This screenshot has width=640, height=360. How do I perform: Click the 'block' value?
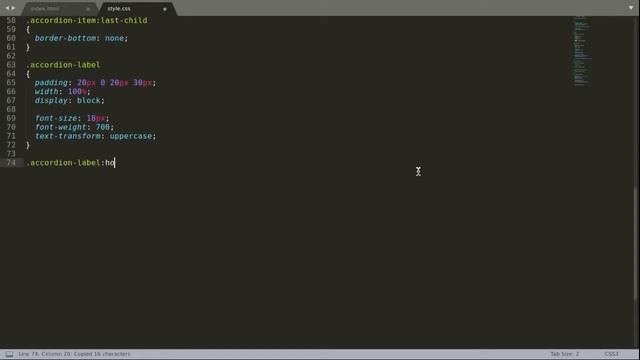coord(89,100)
